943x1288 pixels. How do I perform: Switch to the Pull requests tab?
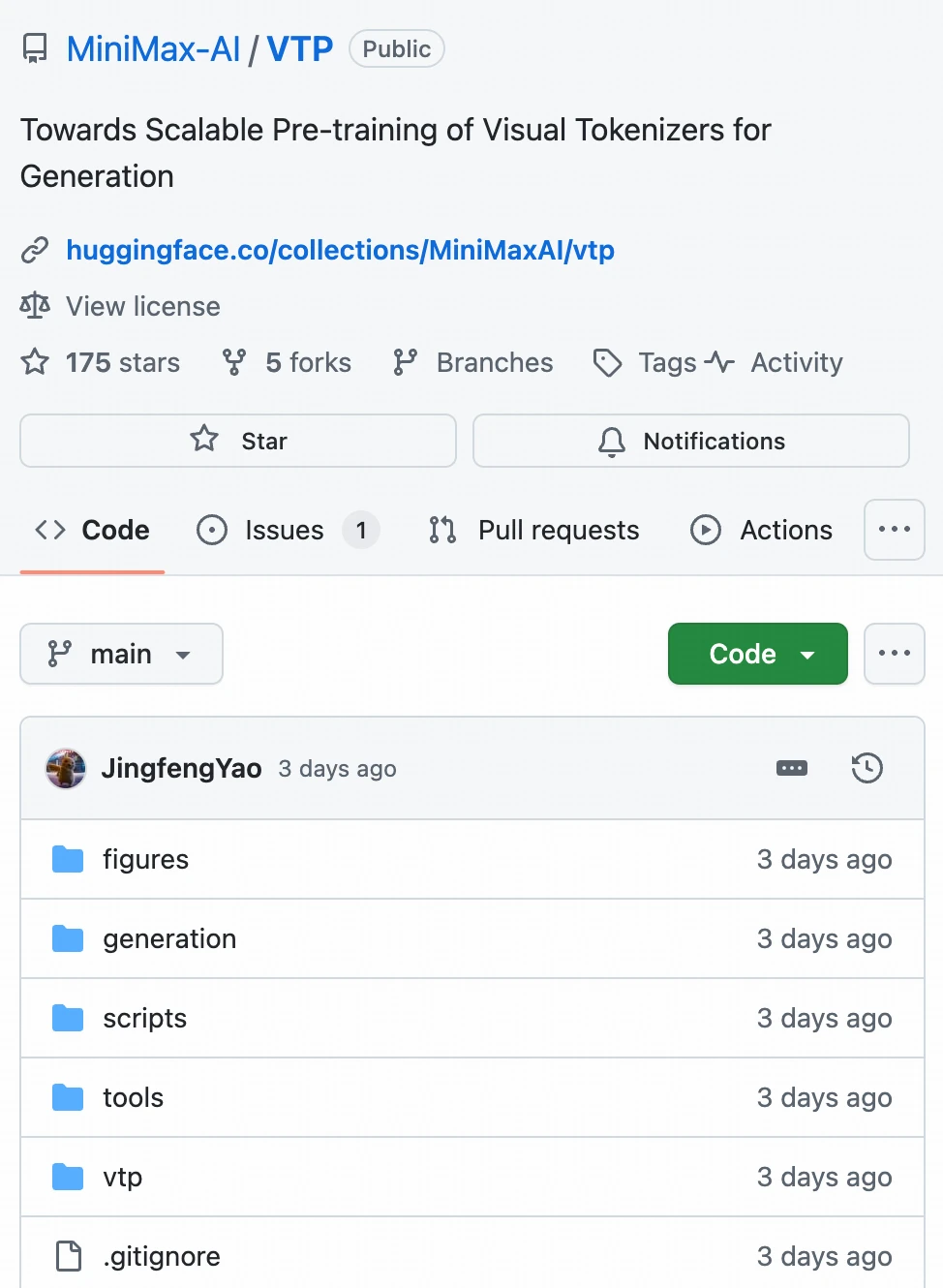[x=534, y=530]
